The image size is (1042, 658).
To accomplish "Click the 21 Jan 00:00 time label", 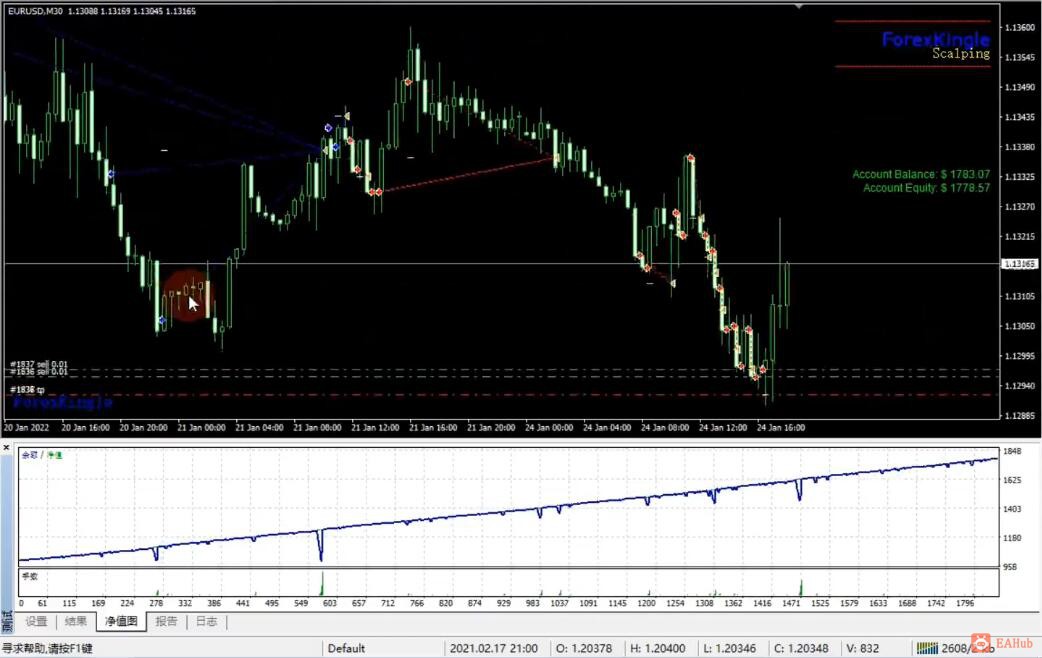I will pos(201,427).
